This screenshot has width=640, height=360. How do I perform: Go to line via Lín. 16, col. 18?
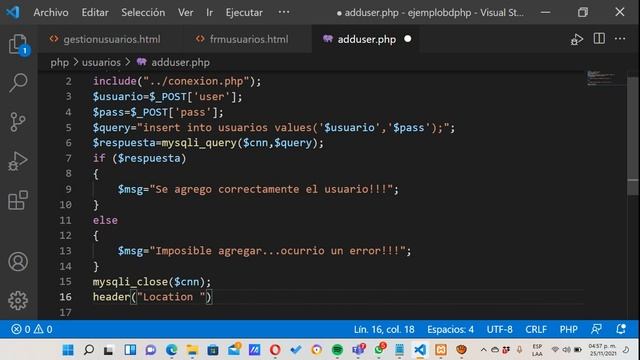pos(384,329)
